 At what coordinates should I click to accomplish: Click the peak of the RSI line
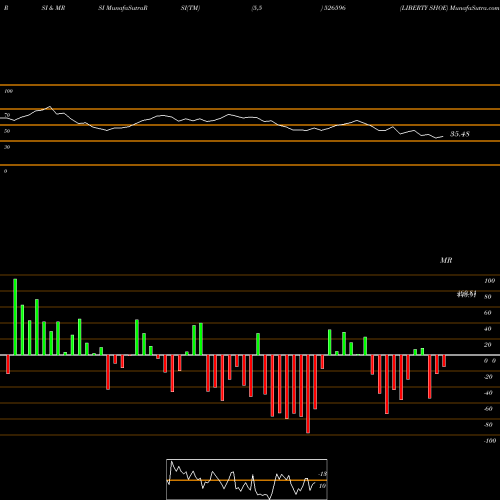[x=50, y=107]
